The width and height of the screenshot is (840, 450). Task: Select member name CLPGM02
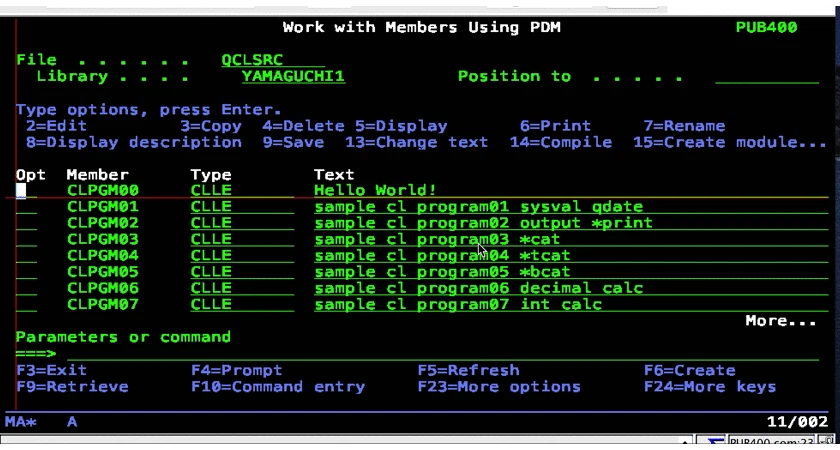(103, 223)
